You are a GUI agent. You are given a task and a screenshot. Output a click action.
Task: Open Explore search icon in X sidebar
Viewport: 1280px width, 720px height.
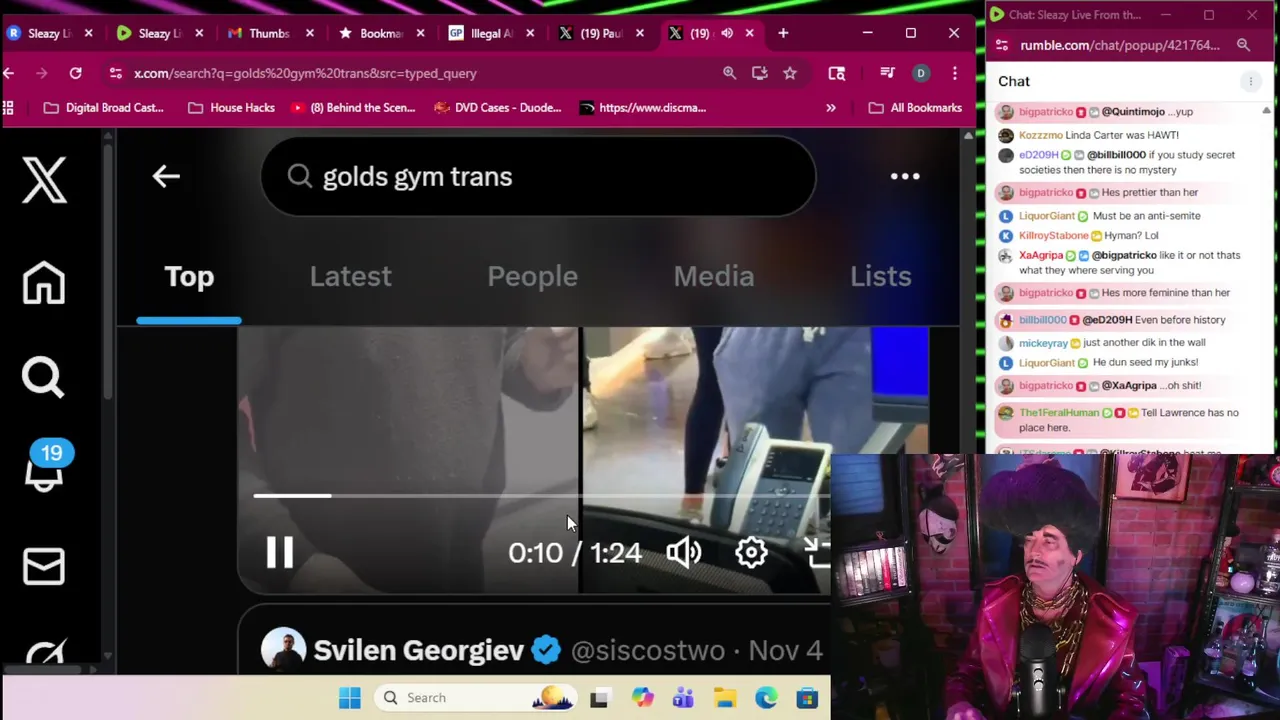[x=43, y=377]
